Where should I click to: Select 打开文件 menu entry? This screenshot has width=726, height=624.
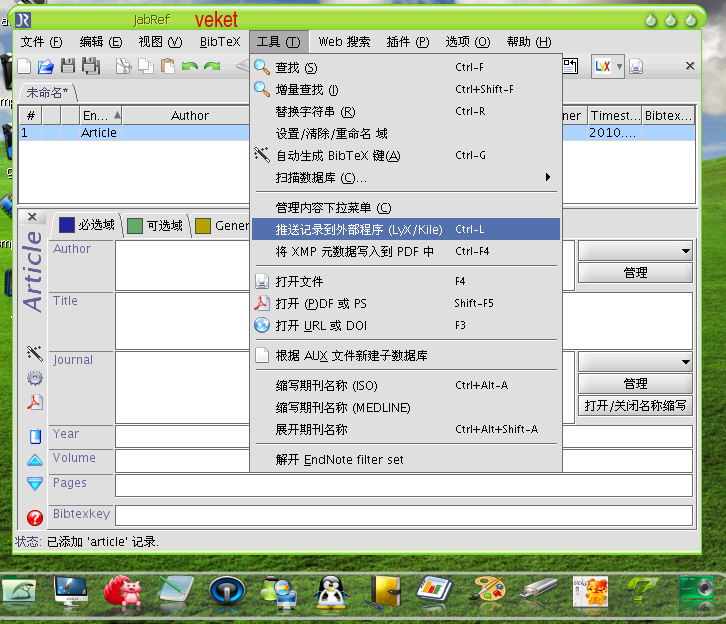tap(406, 281)
